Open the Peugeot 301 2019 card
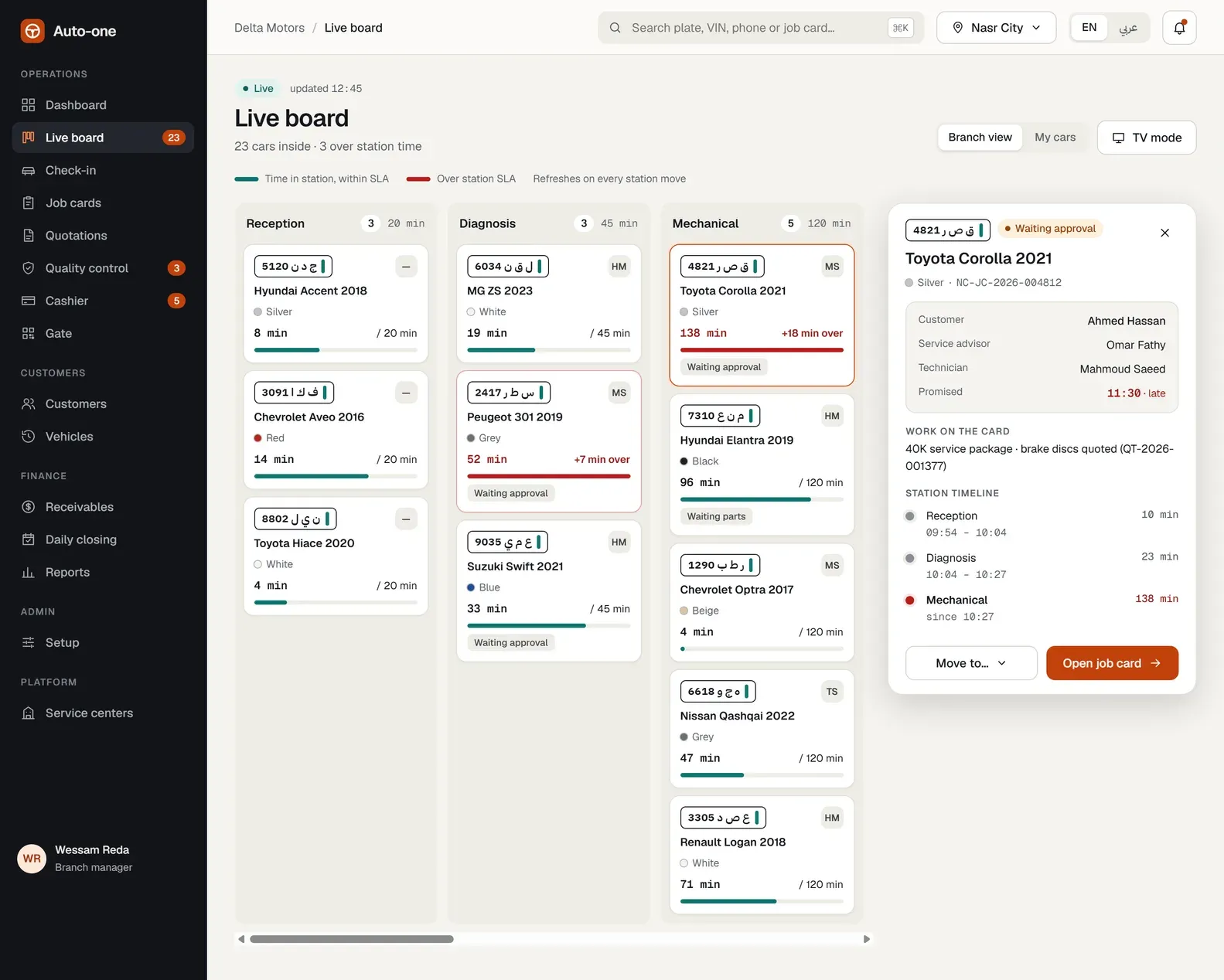This screenshot has height=980, width=1224. click(549, 441)
